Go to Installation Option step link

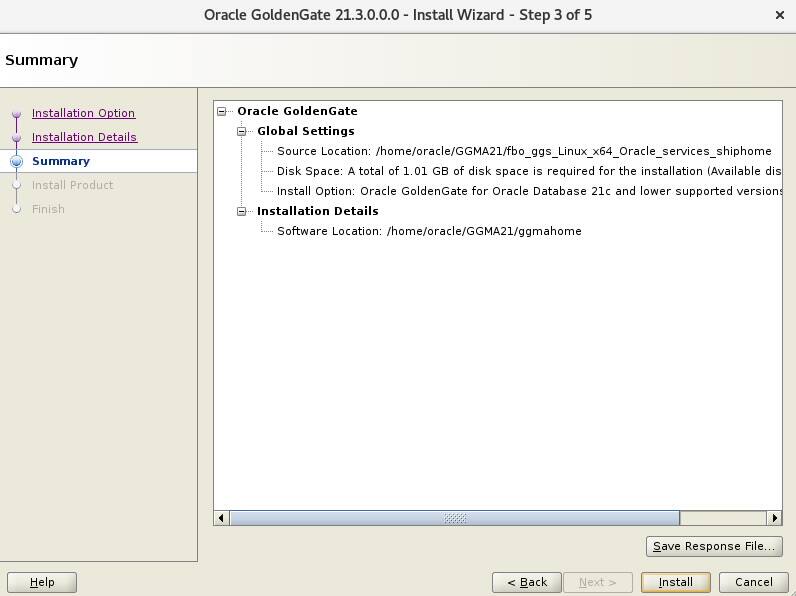(x=83, y=113)
